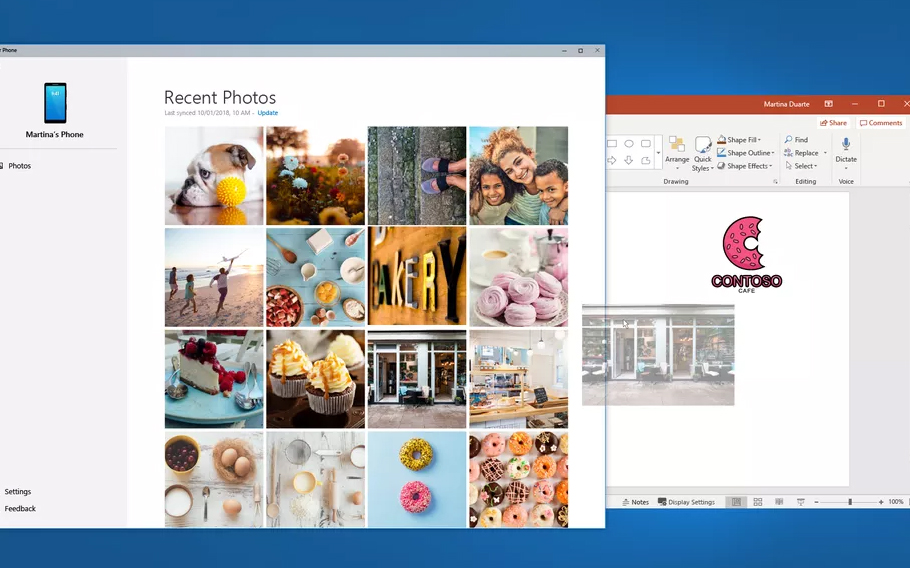Select Photos in the phone sidebar
Image resolution: width=910 pixels, height=568 pixels.
pos(20,166)
